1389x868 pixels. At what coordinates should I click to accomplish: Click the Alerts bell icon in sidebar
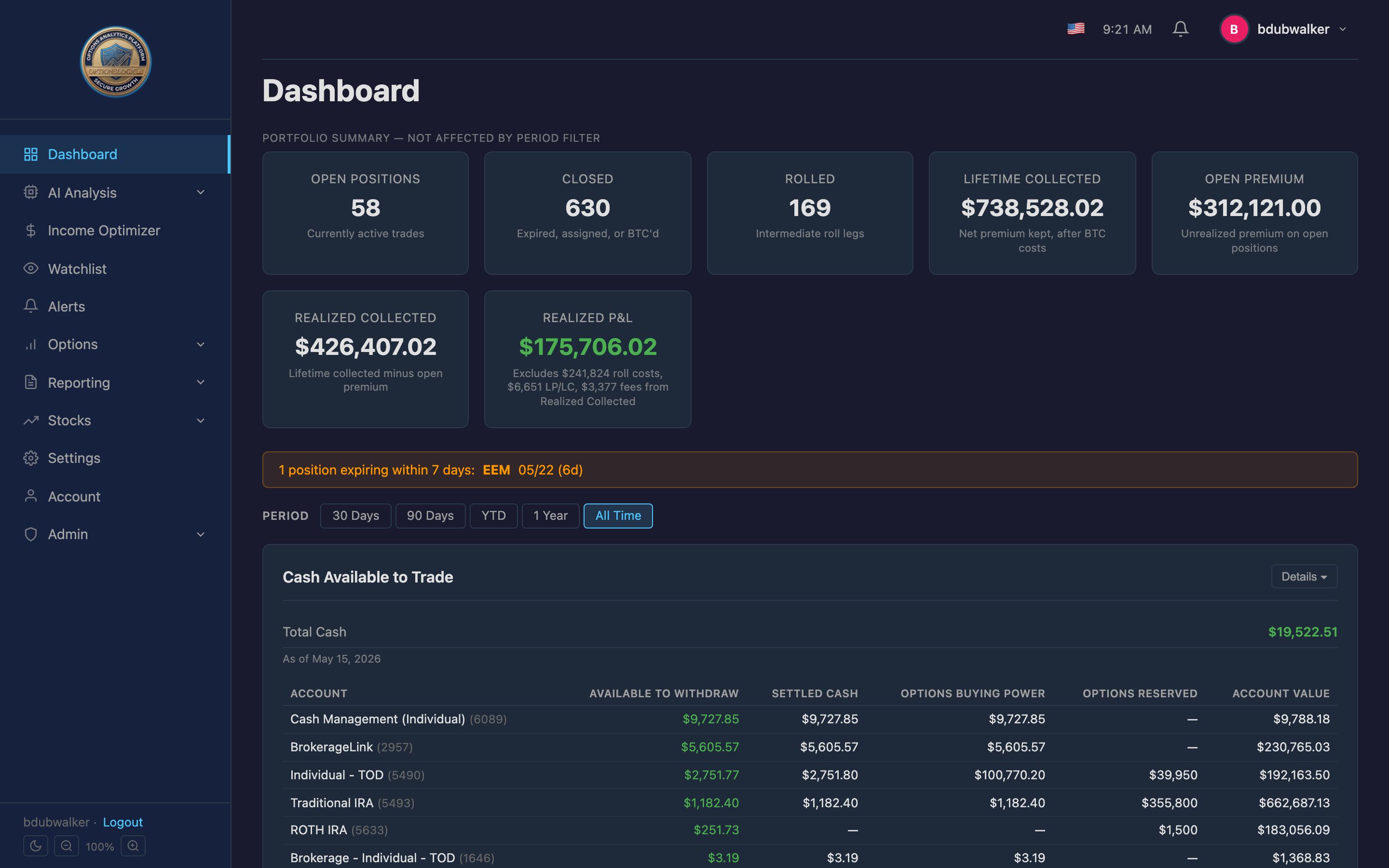31,306
